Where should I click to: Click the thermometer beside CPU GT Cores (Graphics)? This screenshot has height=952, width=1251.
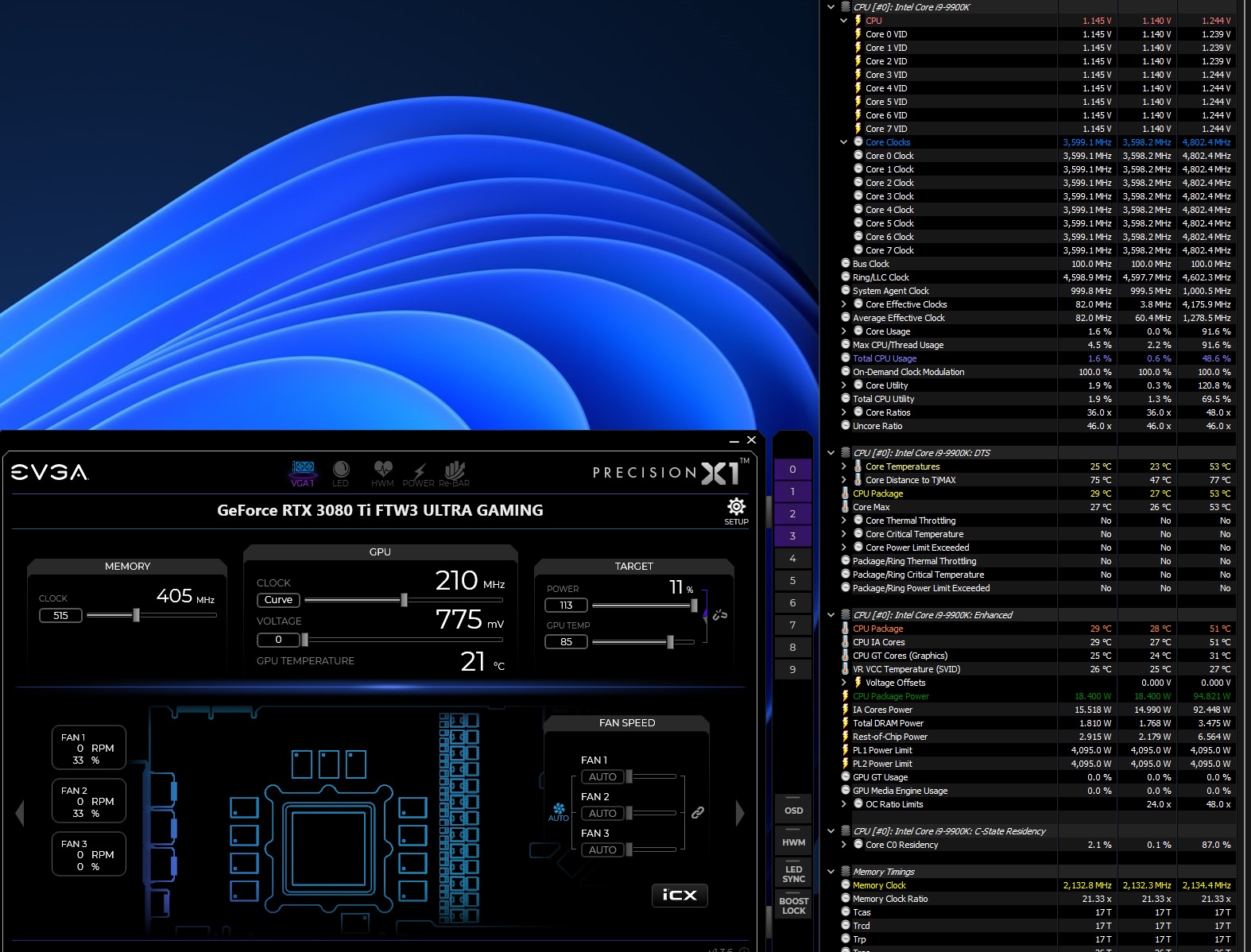(846, 655)
